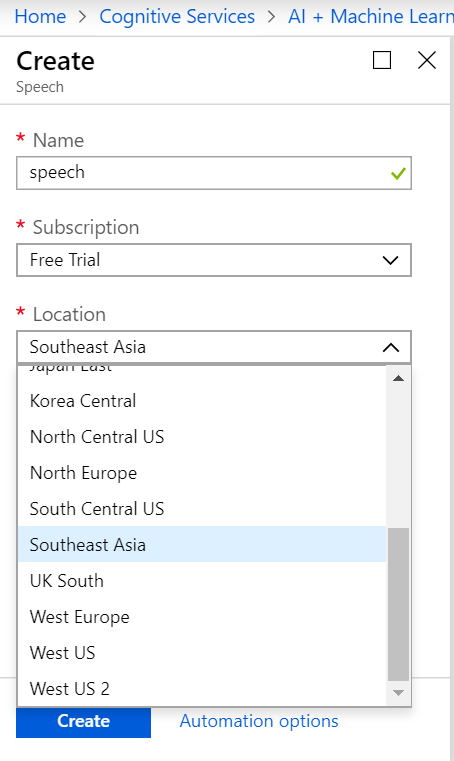
Task: Pick South Central US option
Action: pyautogui.click(x=202, y=509)
